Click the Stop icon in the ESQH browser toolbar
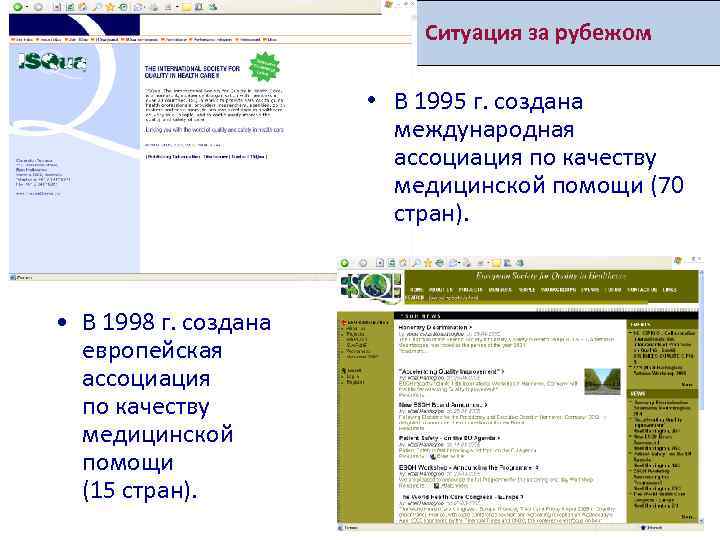 (x=380, y=263)
